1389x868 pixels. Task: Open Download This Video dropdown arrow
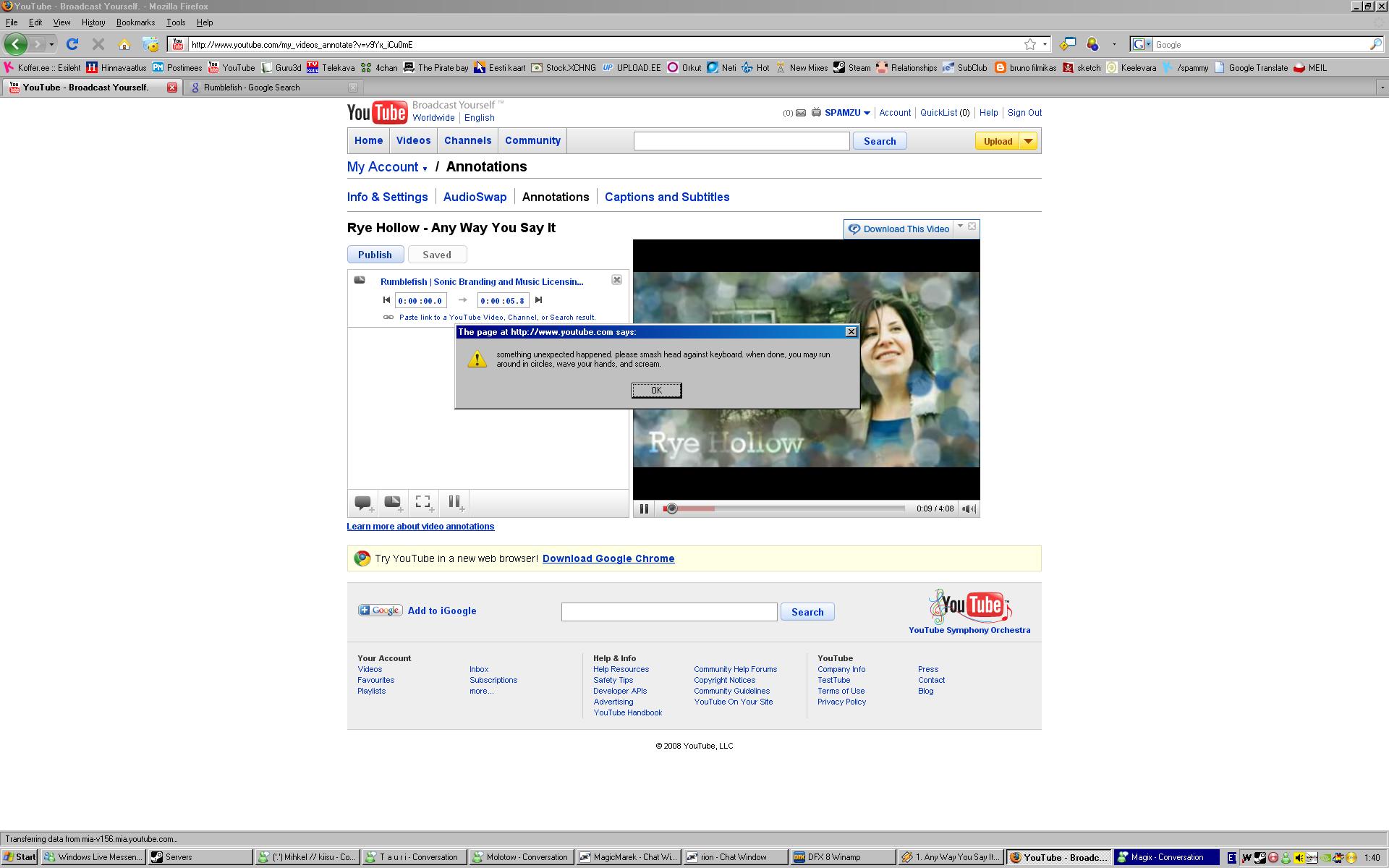click(x=960, y=226)
